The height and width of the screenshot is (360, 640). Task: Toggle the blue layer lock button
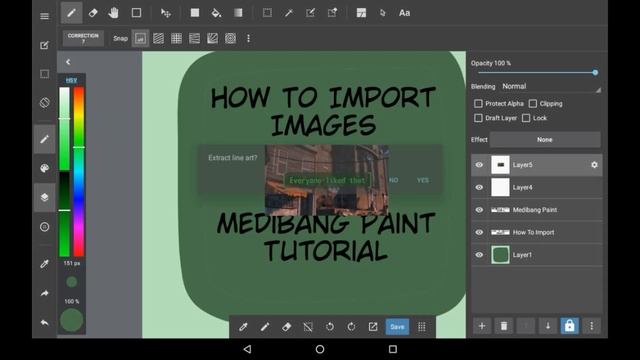569,326
